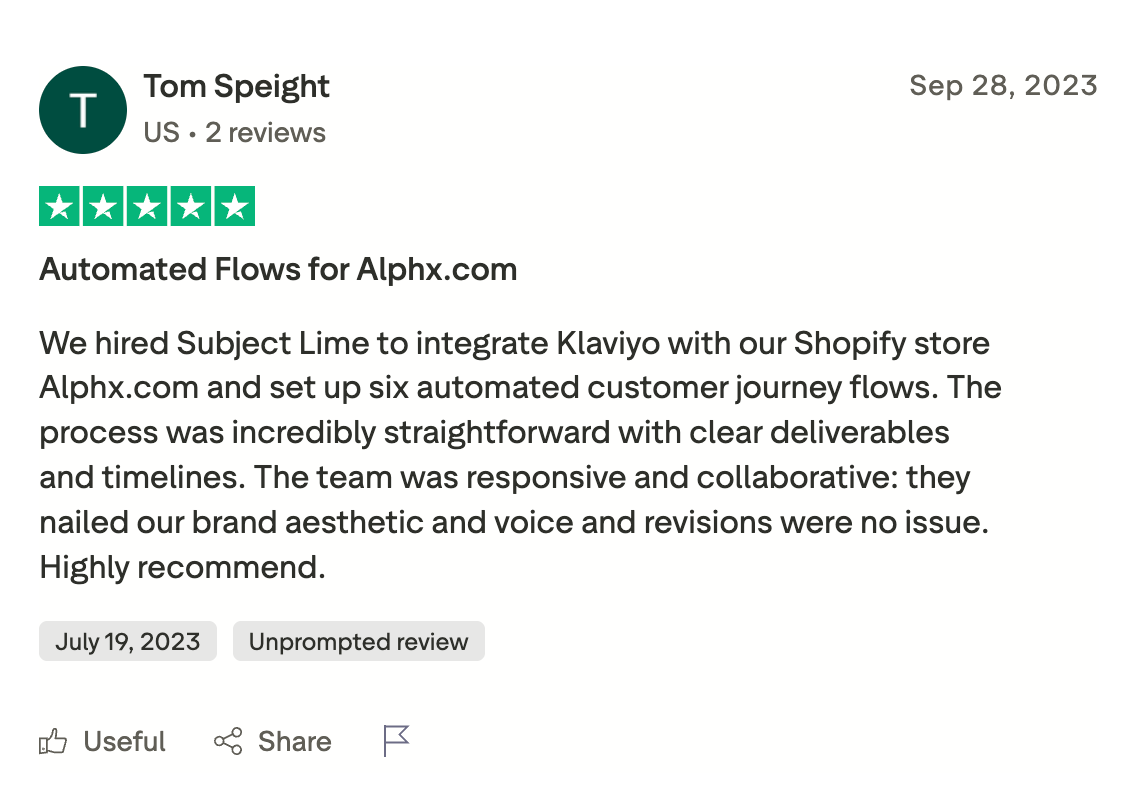The image size is (1136, 800).
Task: Flag this review with the flag icon
Action: coord(397,741)
